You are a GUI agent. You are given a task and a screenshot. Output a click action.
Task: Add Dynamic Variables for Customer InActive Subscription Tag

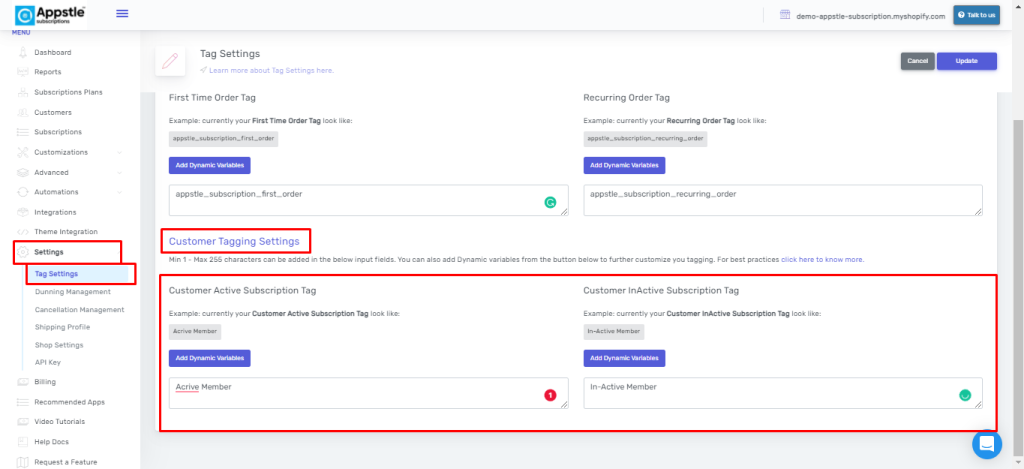[x=624, y=358]
